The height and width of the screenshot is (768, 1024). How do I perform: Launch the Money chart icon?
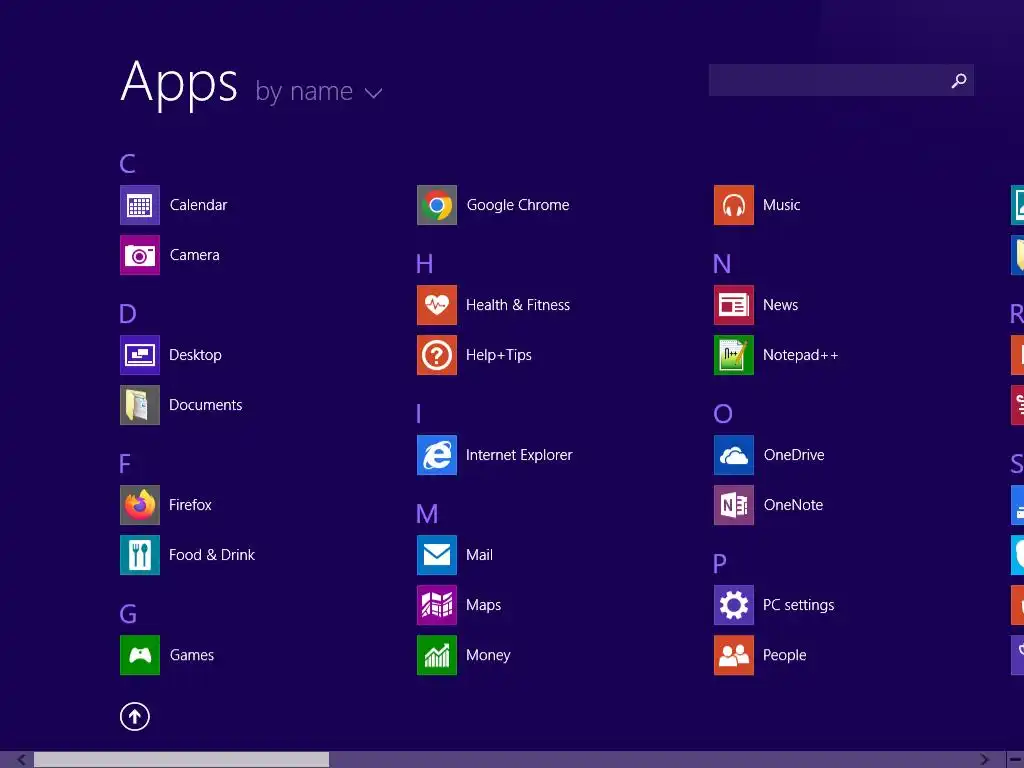[437, 655]
